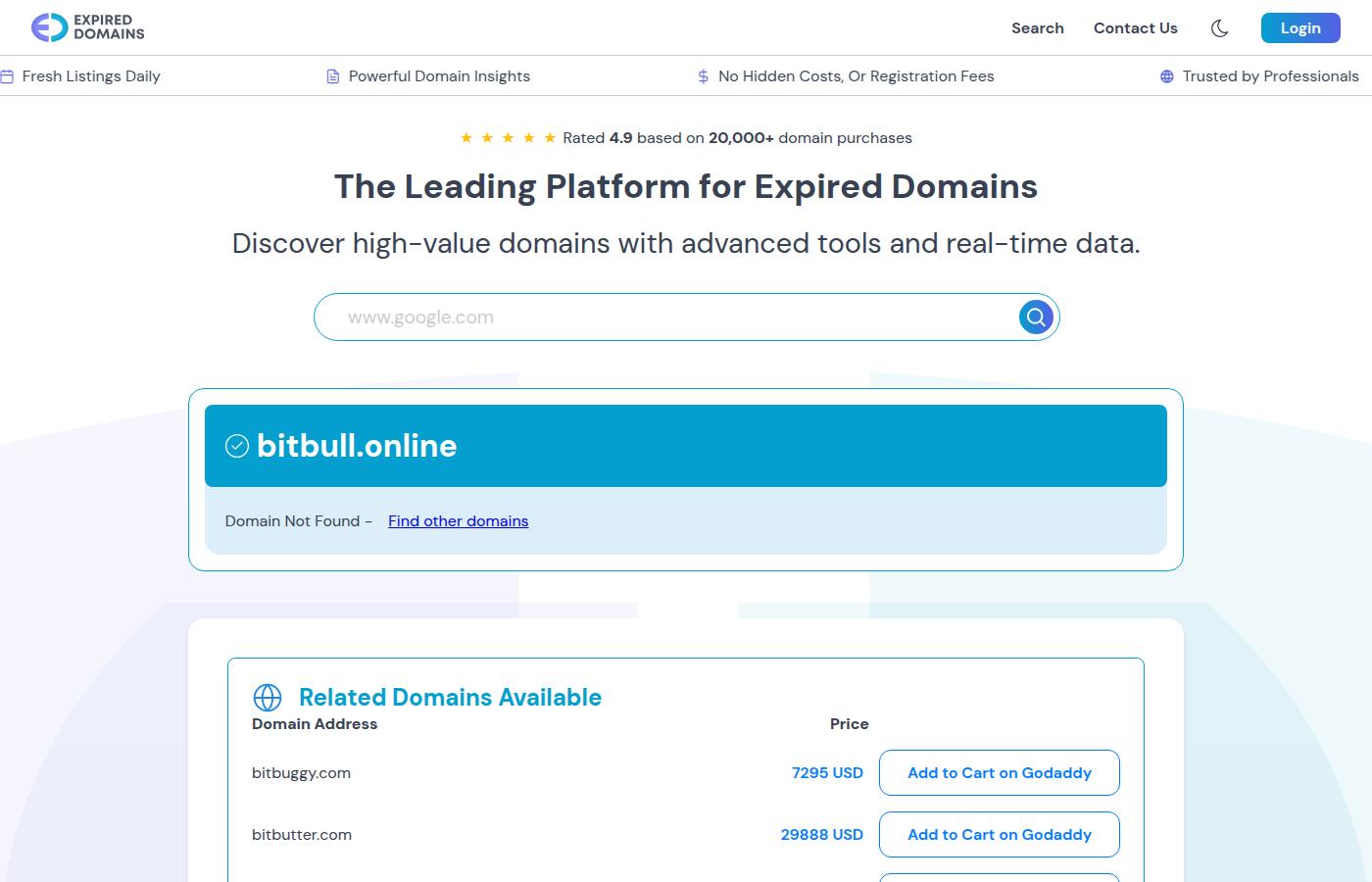Click the five-star rating row
Viewport: 1372px width, 882px height.
509,138
